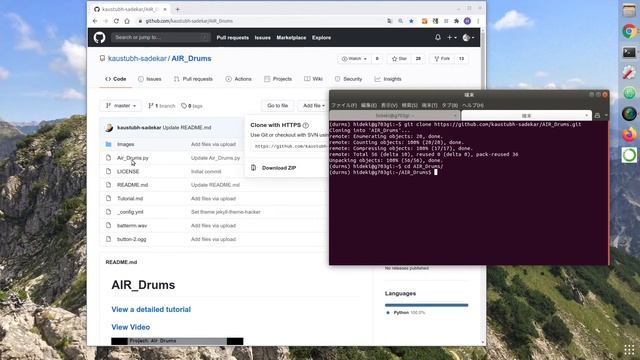Expand the master branch dropdown
Viewport: 640px width, 360px height.
pos(120,106)
